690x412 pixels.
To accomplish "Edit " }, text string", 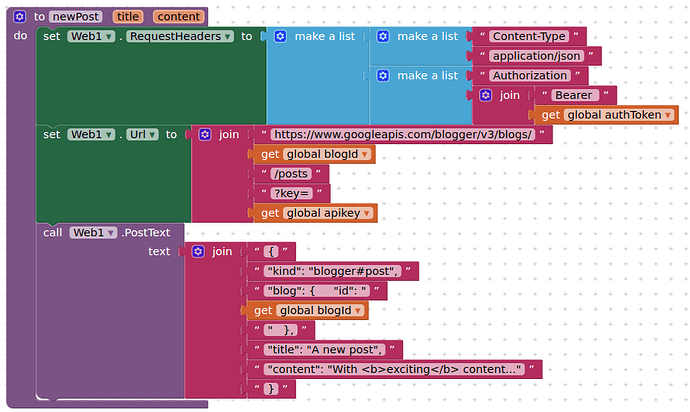I will click(281, 330).
